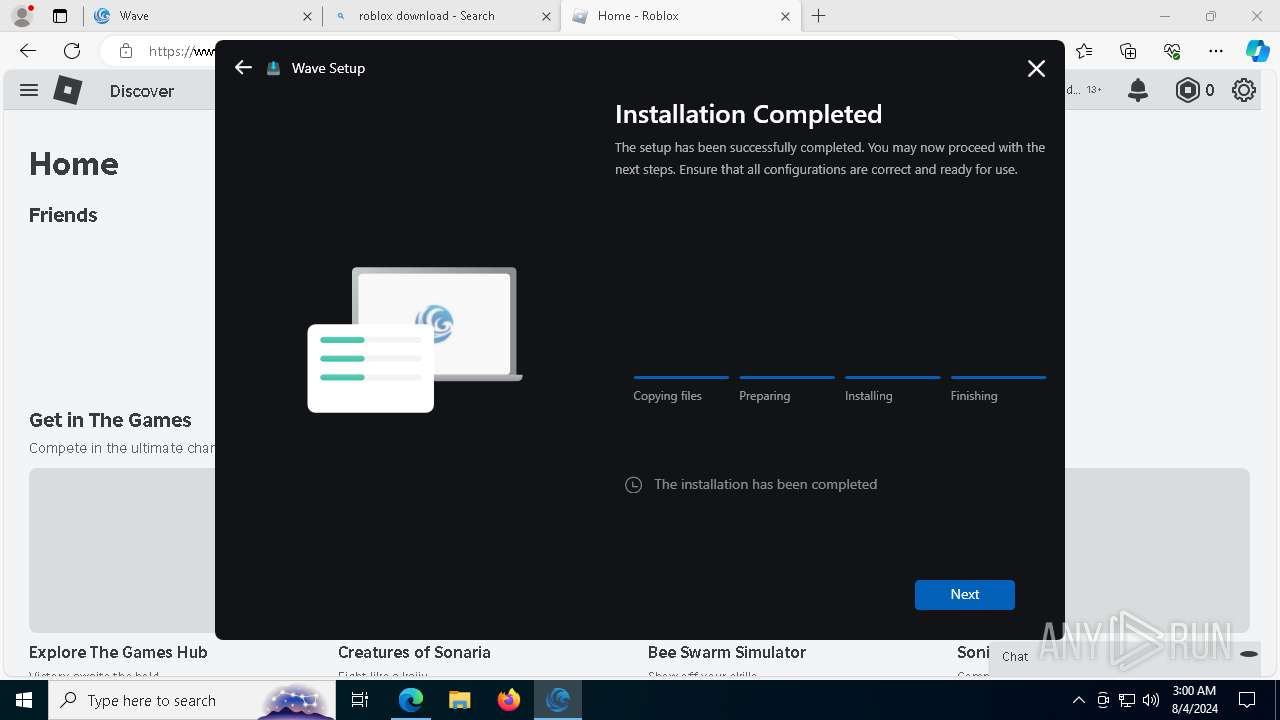1280x720 pixels.
Task: Click the Installing progress step
Action: [x=892, y=388]
